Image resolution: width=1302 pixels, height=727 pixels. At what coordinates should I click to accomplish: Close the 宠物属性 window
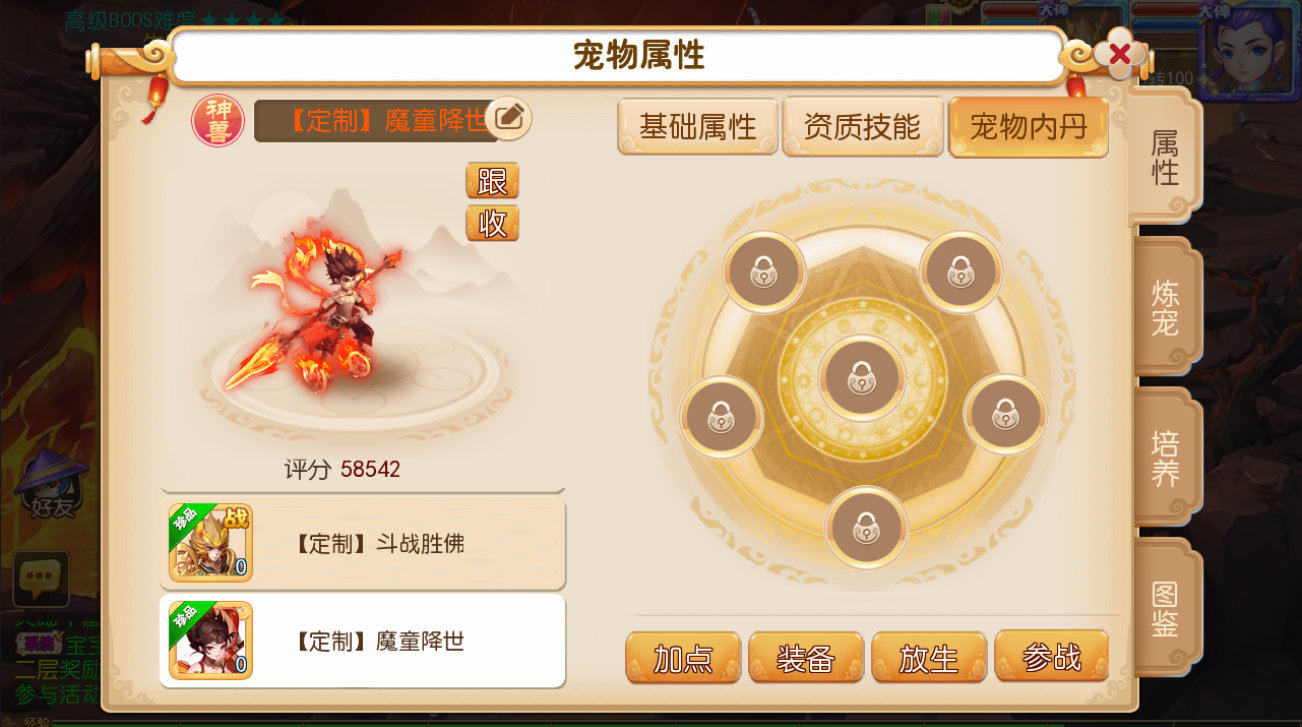coord(1120,54)
